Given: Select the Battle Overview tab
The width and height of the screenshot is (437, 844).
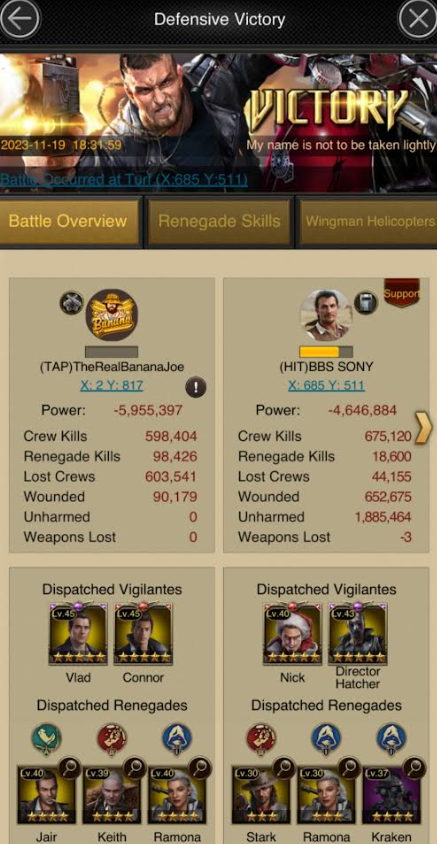Looking at the screenshot, I should tap(68, 221).
